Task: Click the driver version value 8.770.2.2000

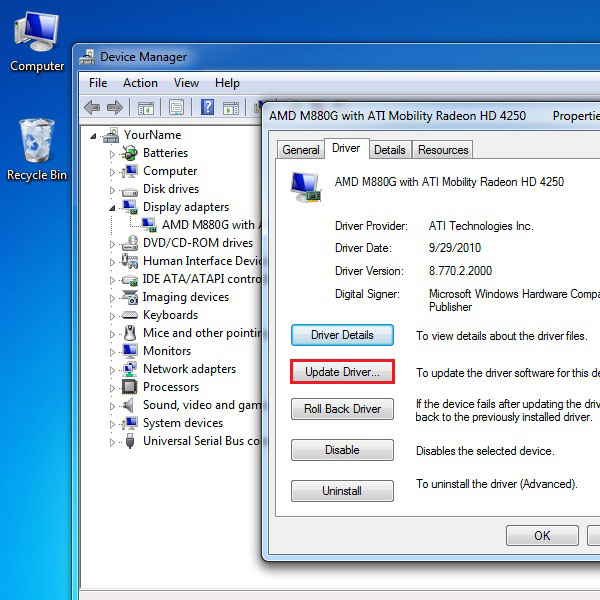Action: 460,271
